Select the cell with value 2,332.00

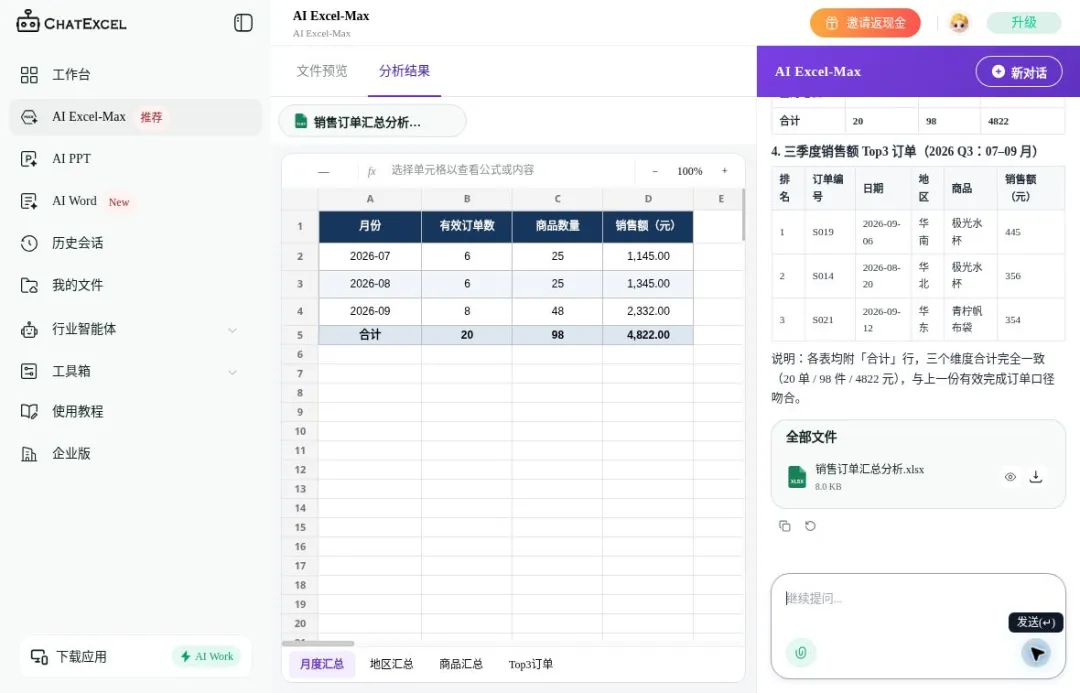648,311
